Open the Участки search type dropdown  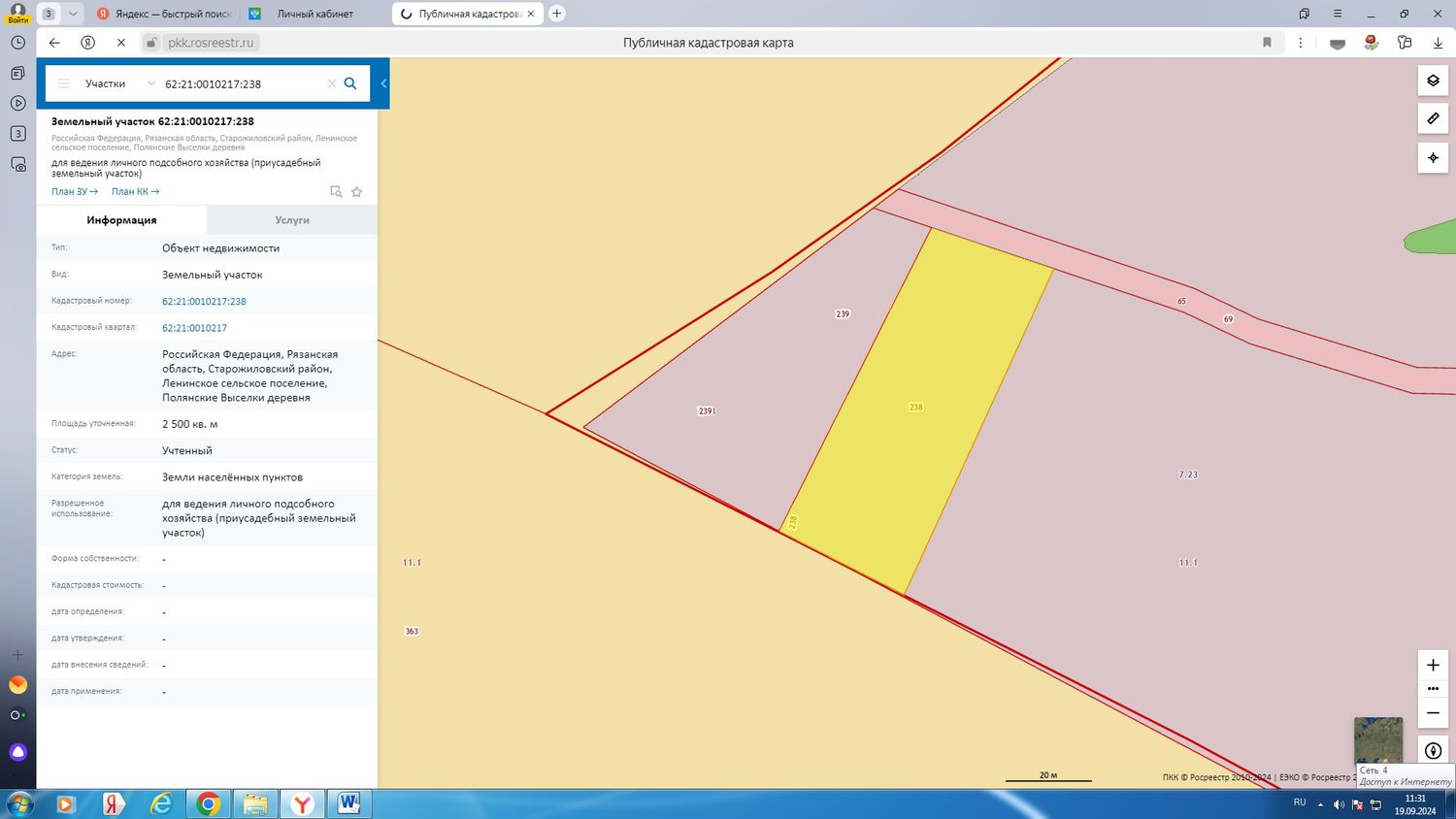coord(117,83)
